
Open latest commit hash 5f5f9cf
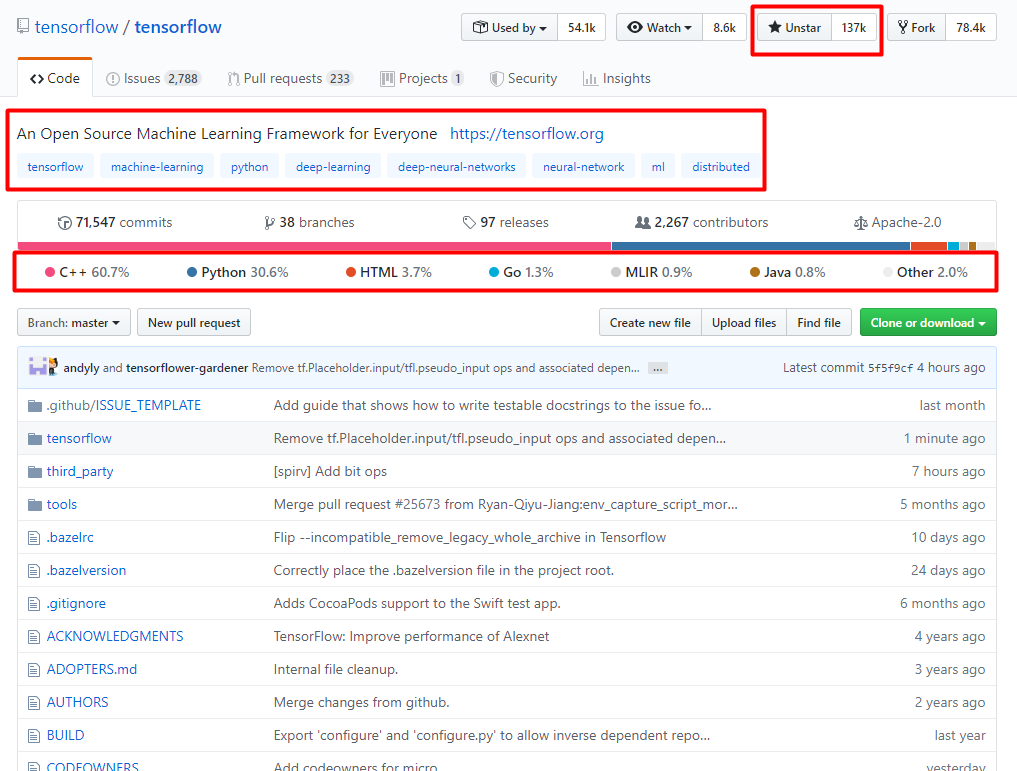tap(890, 368)
